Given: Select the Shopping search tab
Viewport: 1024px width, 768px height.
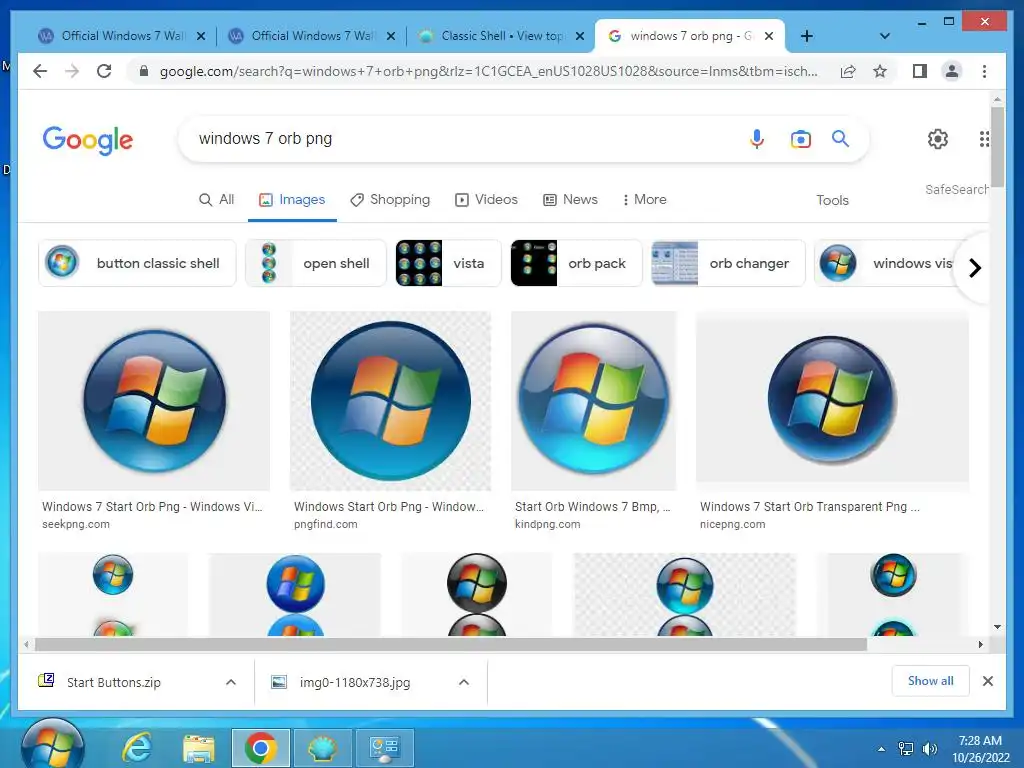Looking at the screenshot, I should coord(390,199).
